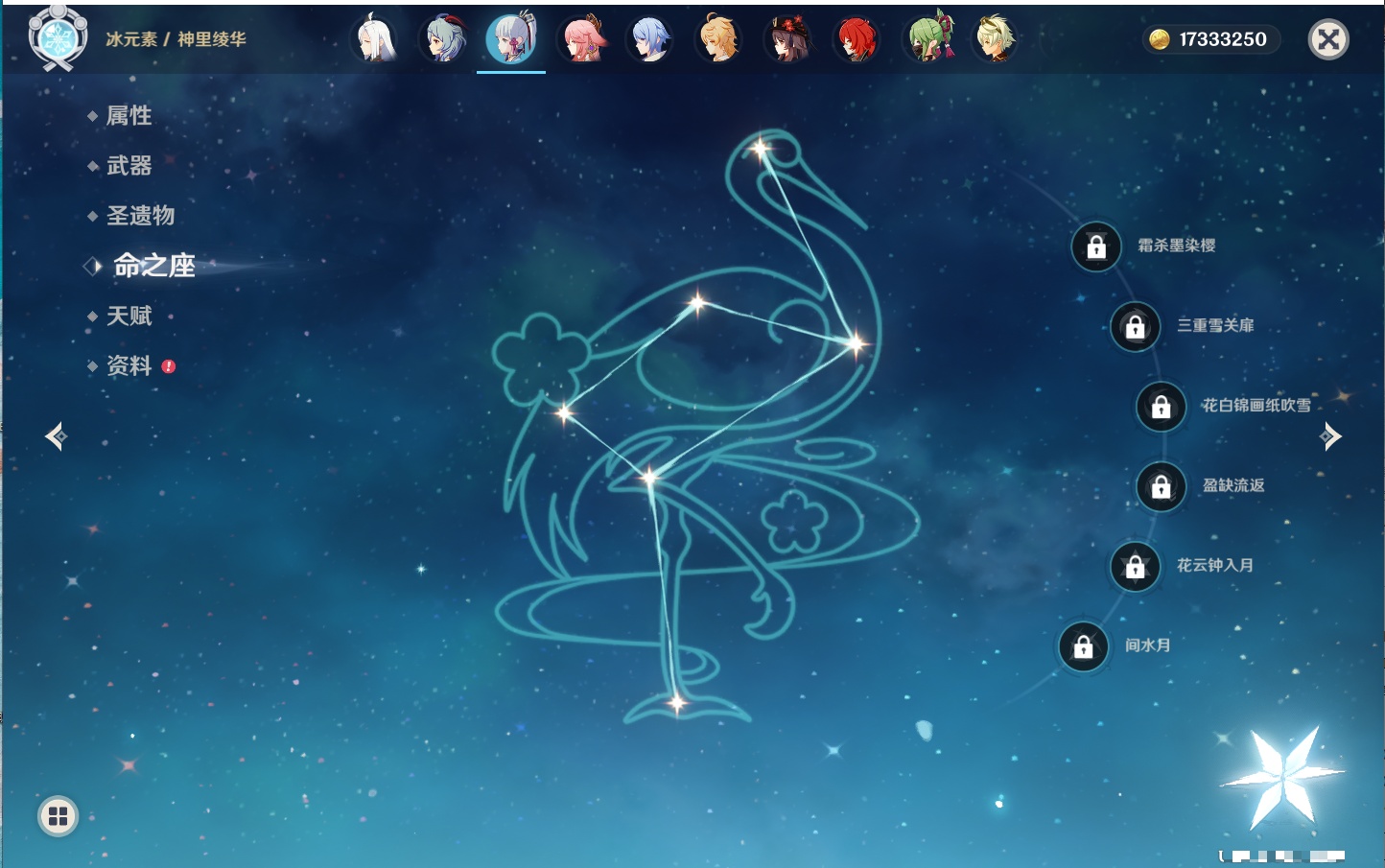The image size is (1385, 868).
Task: Go to next character with right arrow
Action: pyautogui.click(x=1330, y=437)
